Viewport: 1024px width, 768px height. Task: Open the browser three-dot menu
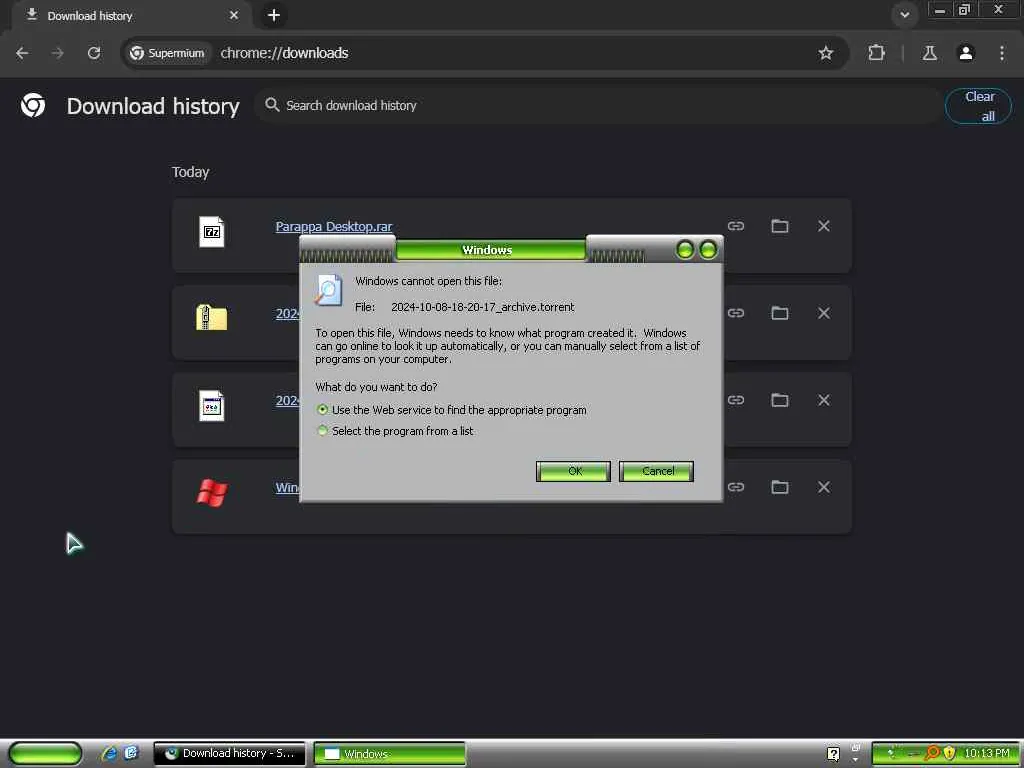point(1002,53)
